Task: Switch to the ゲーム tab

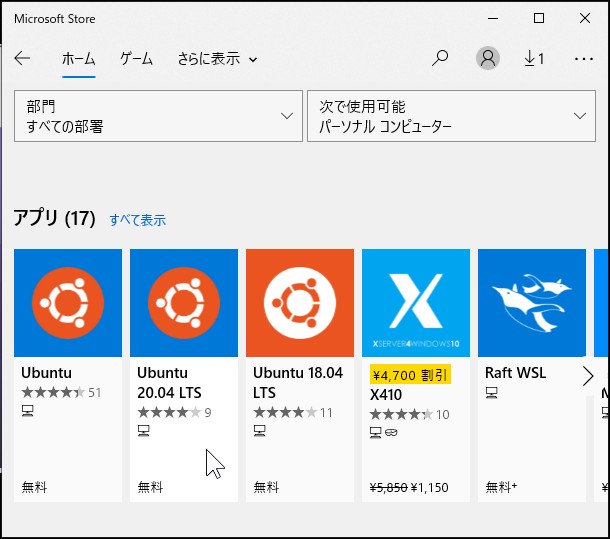Action: pos(136,59)
